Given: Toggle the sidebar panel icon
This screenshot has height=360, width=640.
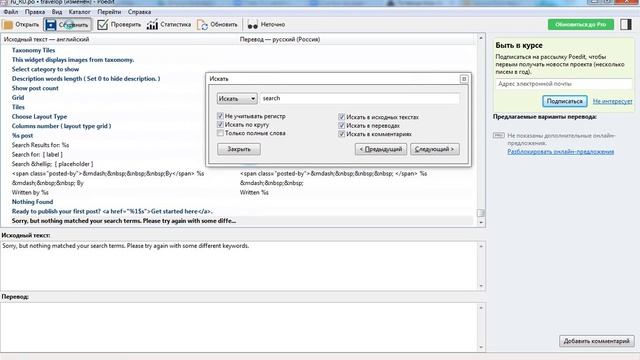Looking at the screenshot, I should click(x=626, y=24).
